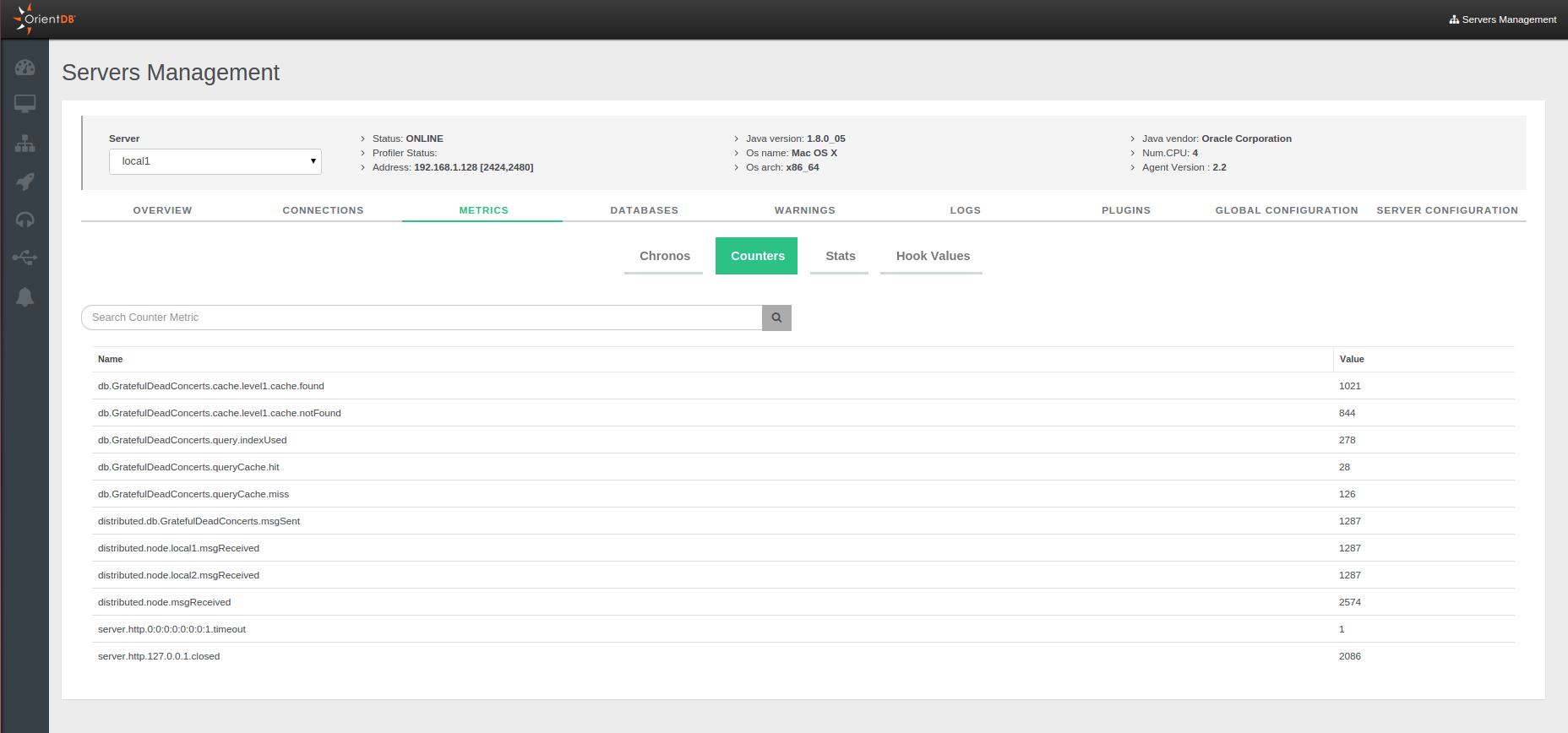Open the Connections tab
The width and height of the screenshot is (1568, 733).
coord(323,210)
